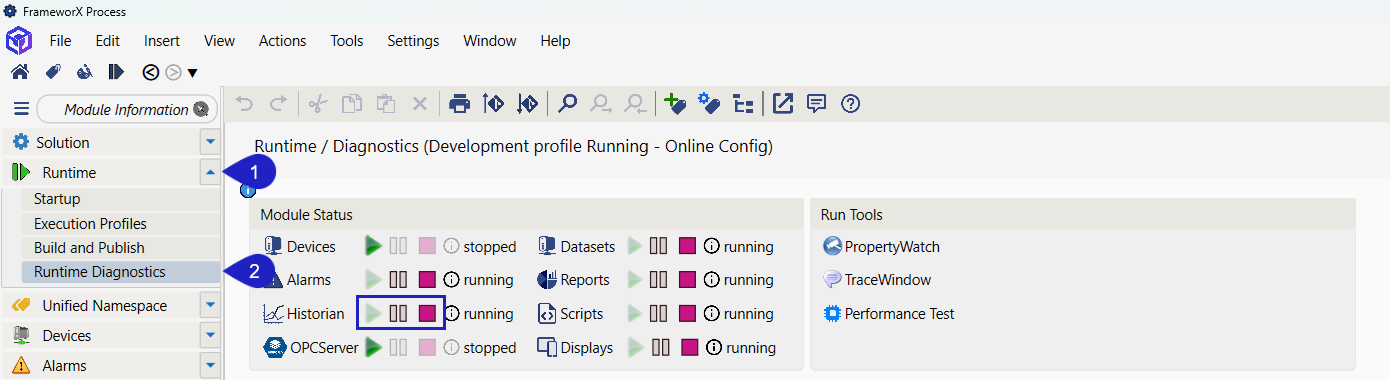Click the hierarchy tree toolbar icon
This screenshot has height=380, width=1390.
pyautogui.click(x=743, y=103)
